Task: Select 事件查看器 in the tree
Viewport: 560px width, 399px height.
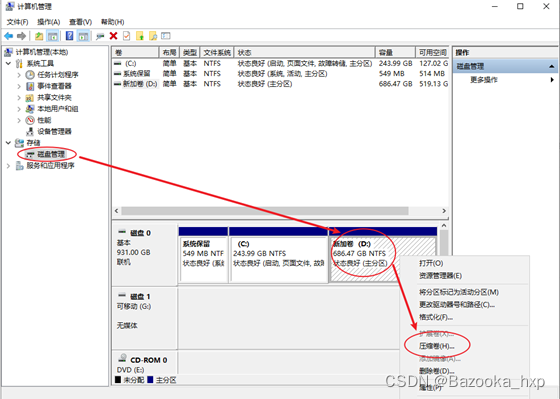Action: 54,86
